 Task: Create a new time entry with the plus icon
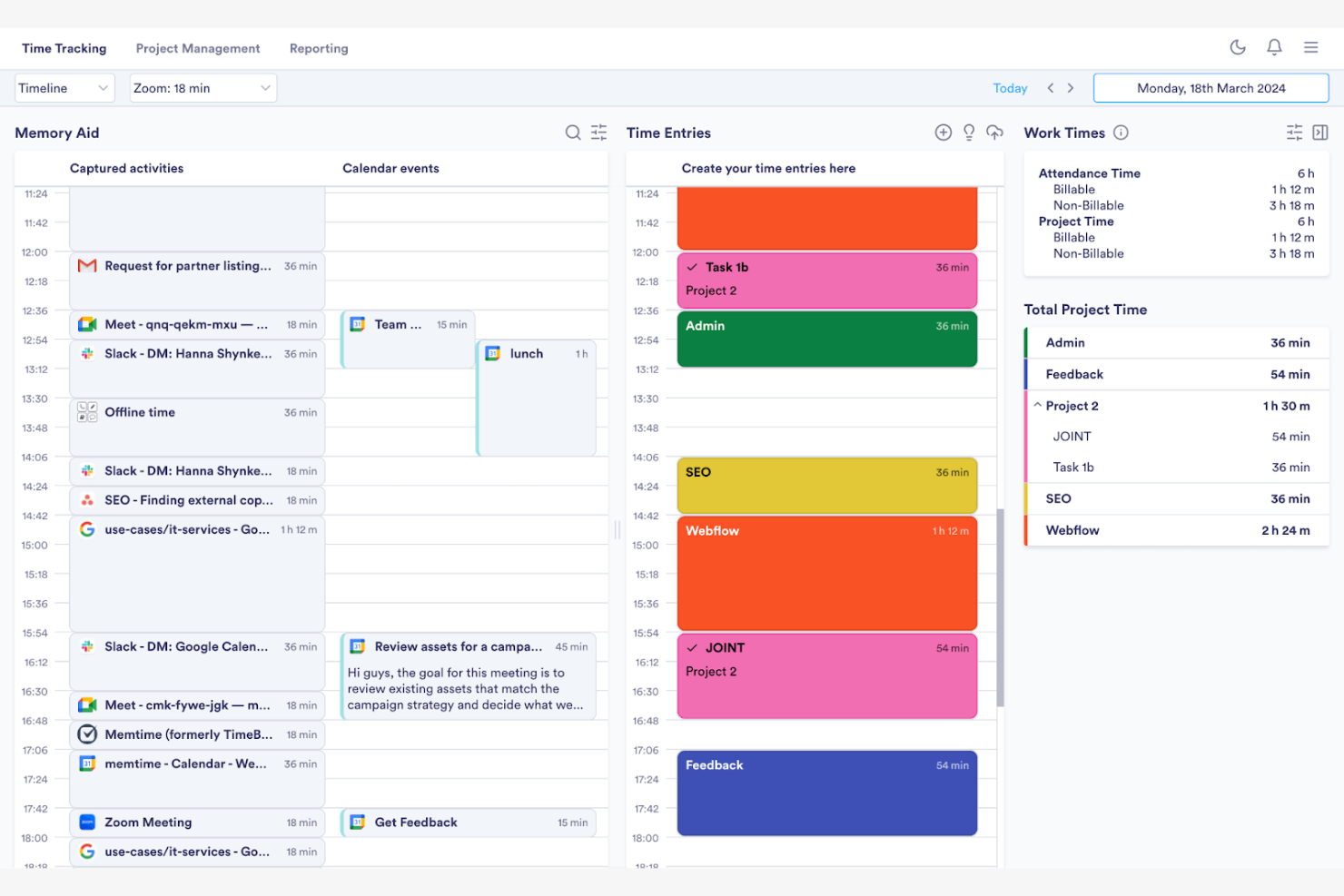(x=943, y=132)
